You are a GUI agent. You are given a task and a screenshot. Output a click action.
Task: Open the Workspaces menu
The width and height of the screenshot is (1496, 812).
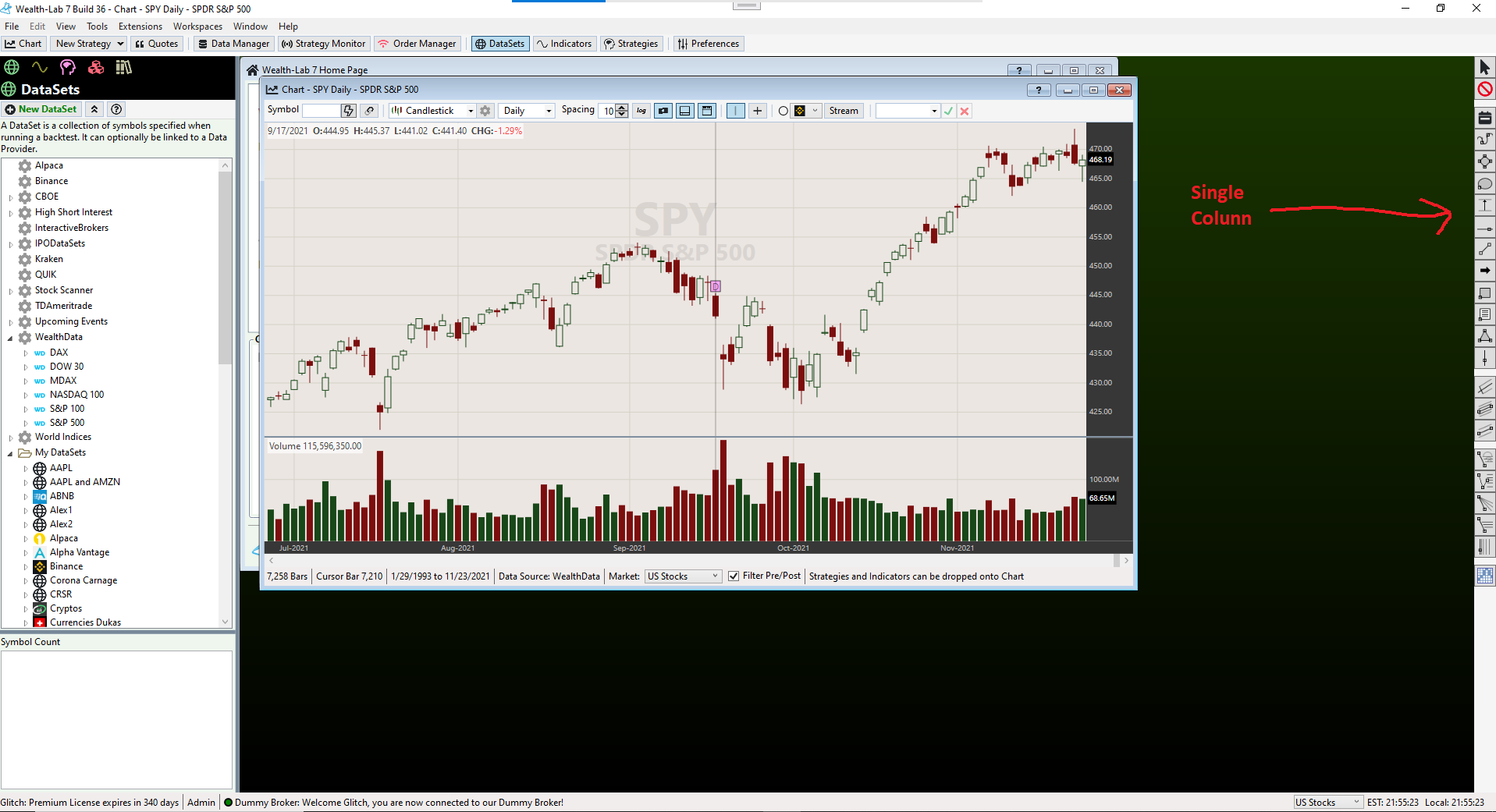[197, 27]
